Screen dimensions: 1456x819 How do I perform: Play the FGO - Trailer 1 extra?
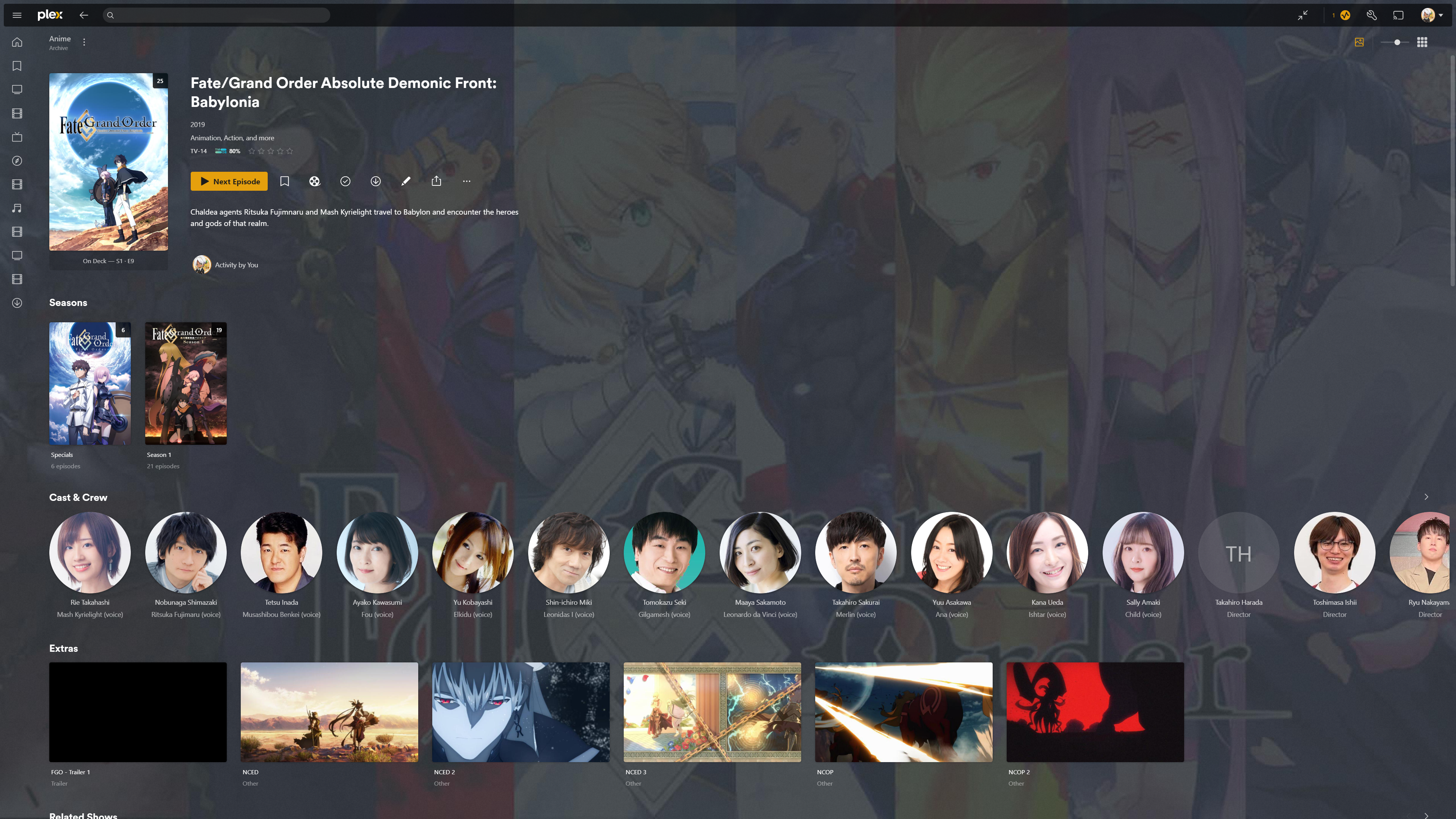138,712
